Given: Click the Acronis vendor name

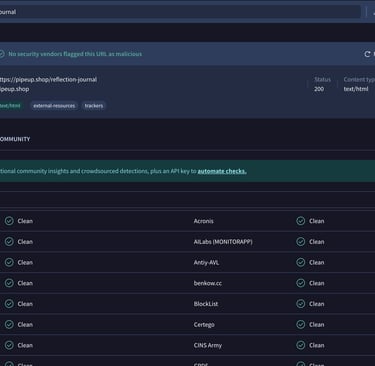Looking at the screenshot, I should pyautogui.click(x=203, y=221).
